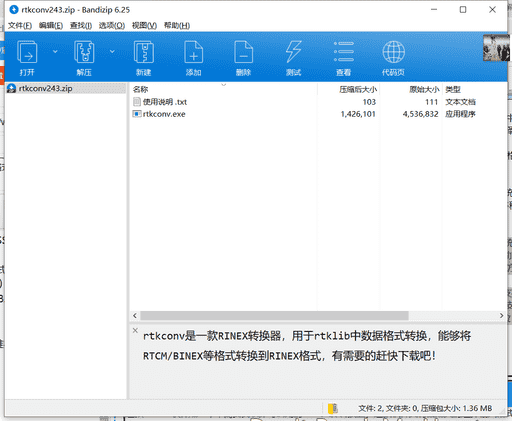512x421 pixels.
Task: Open the 文件(F) menu
Action: (x=20, y=26)
